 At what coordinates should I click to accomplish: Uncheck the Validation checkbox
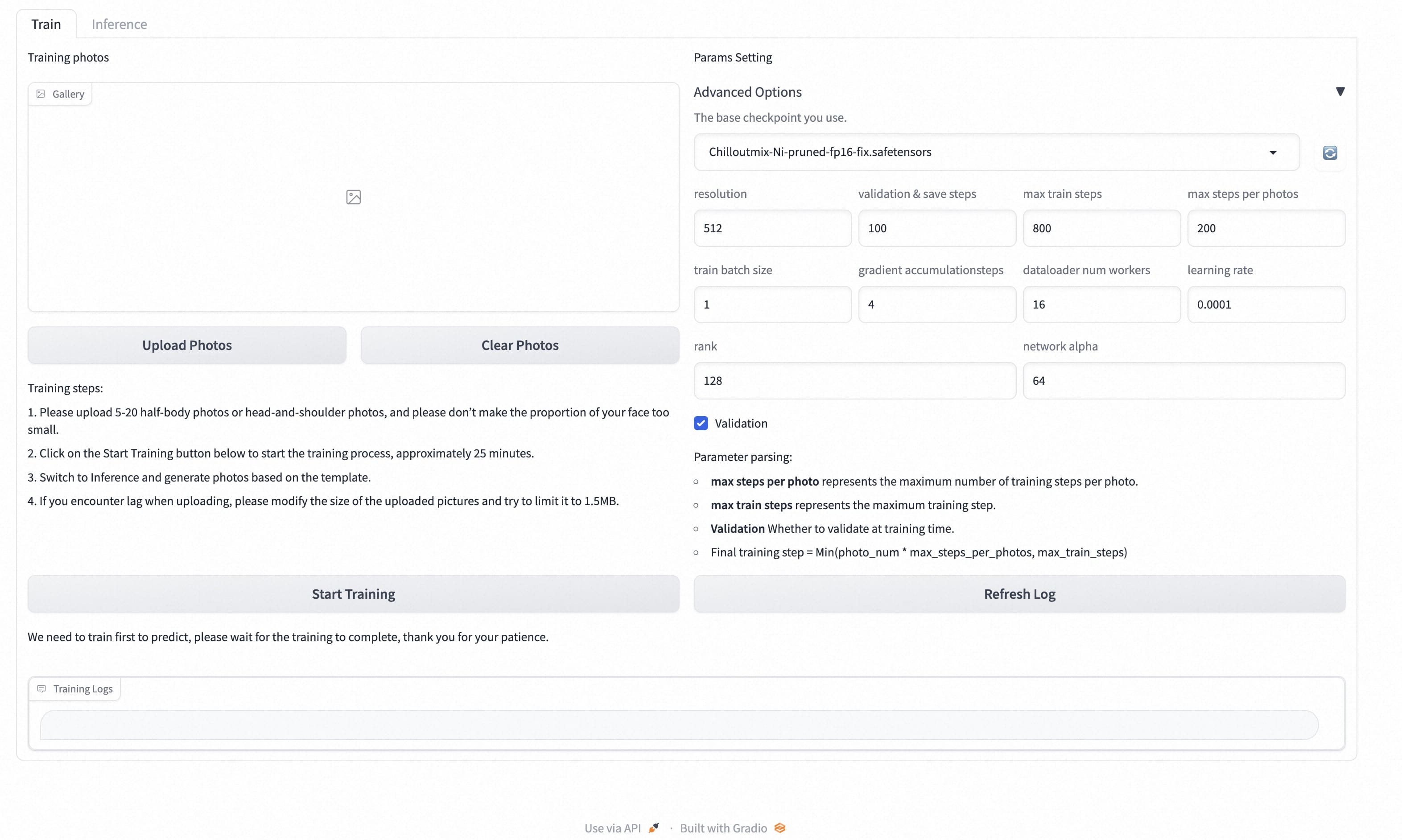click(701, 424)
